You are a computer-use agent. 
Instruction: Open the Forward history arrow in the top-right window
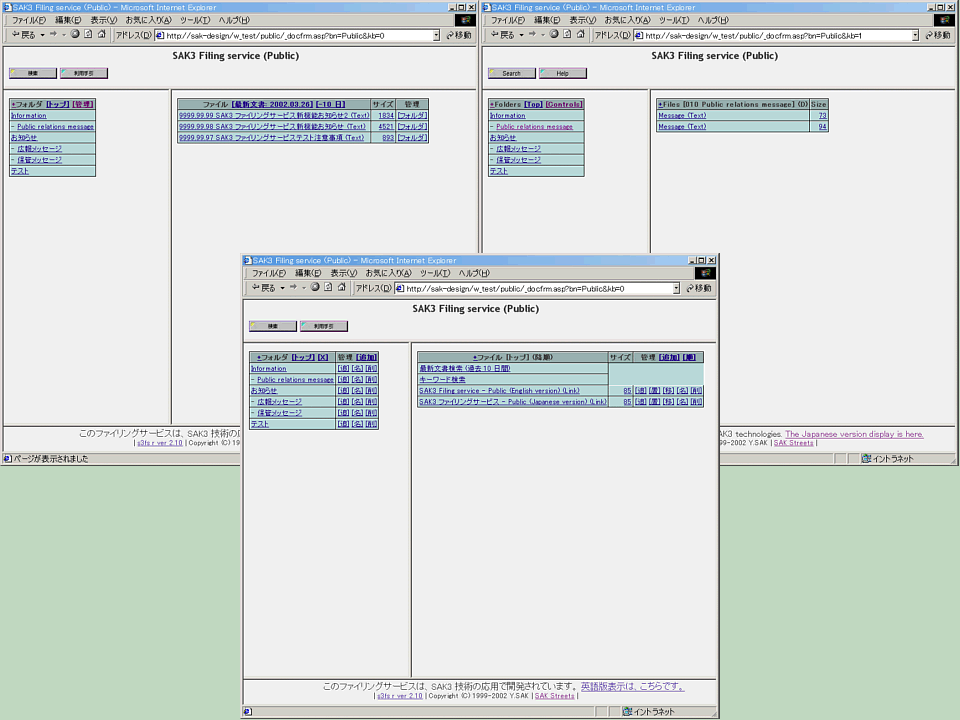(542, 35)
